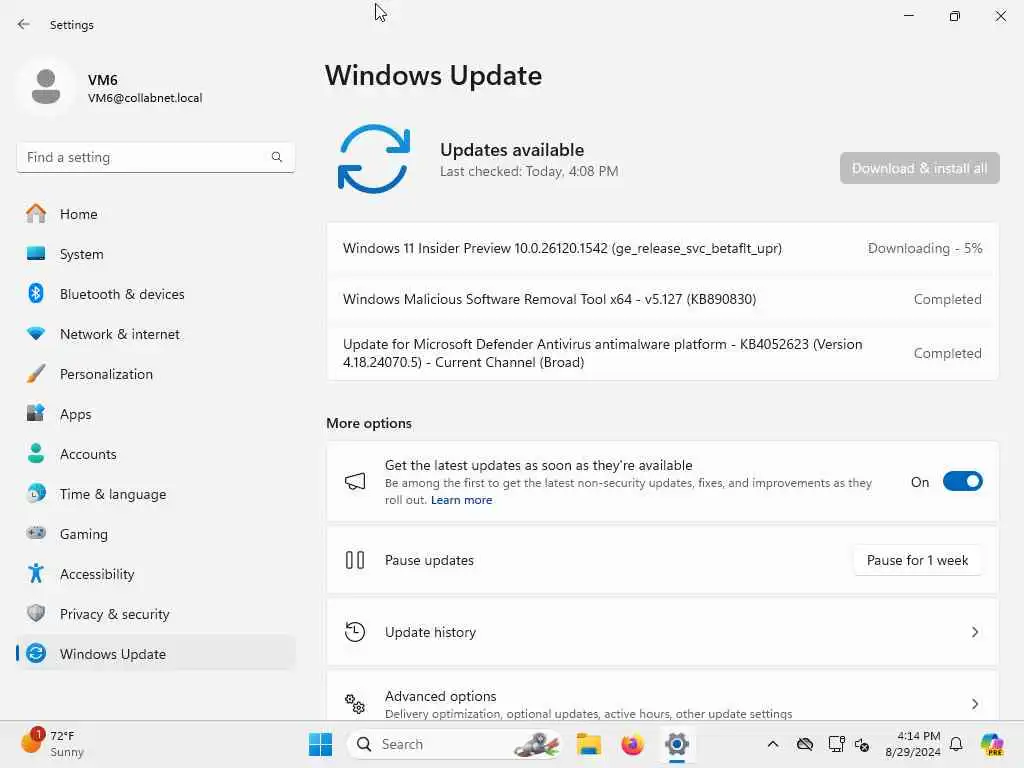1024x768 pixels.
Task: Open the Learn more link
Action: [x=461, y=500]
